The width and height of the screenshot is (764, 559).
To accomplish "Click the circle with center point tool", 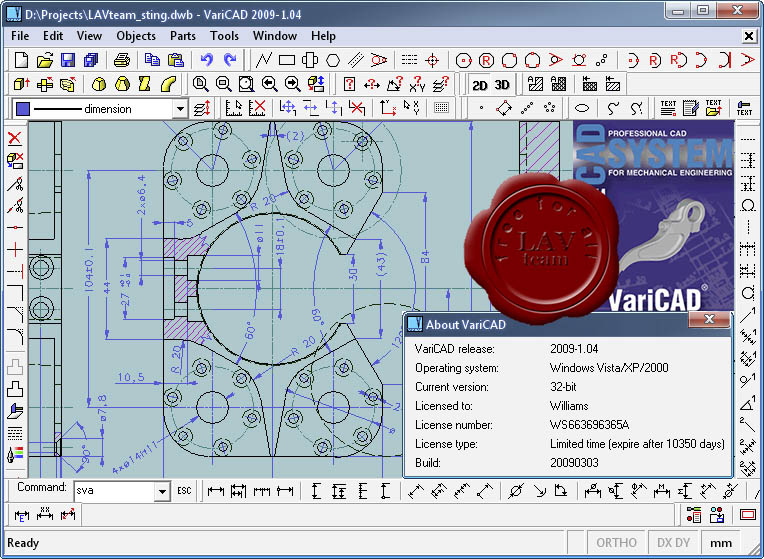I will tap(463, 60).
